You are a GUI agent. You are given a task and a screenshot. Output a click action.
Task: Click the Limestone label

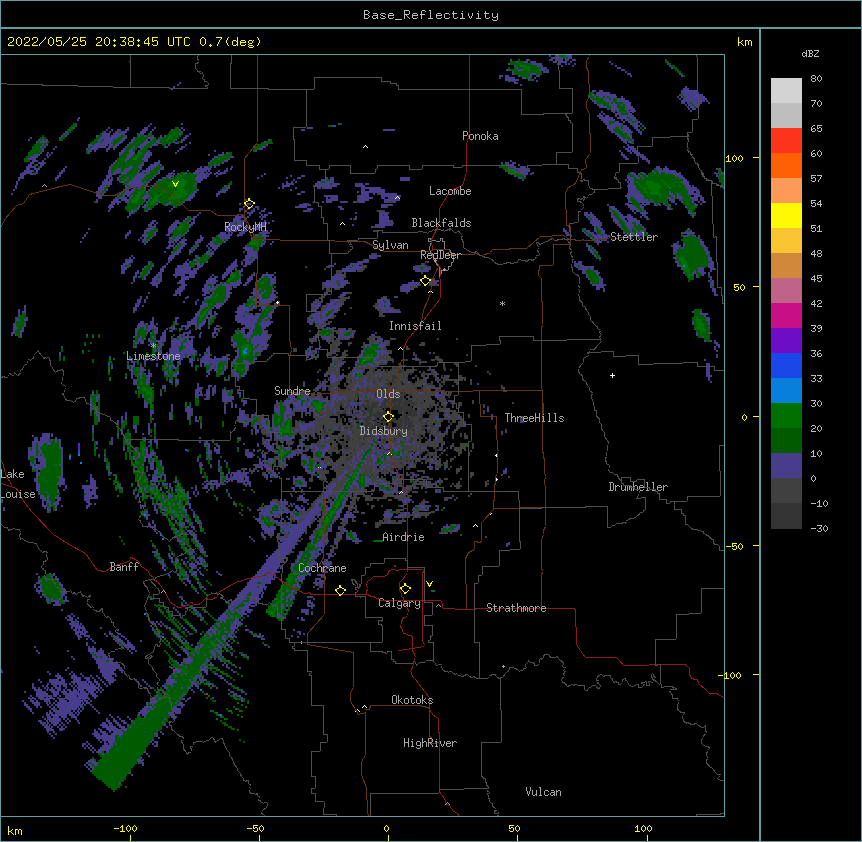[x=153, y=356]
